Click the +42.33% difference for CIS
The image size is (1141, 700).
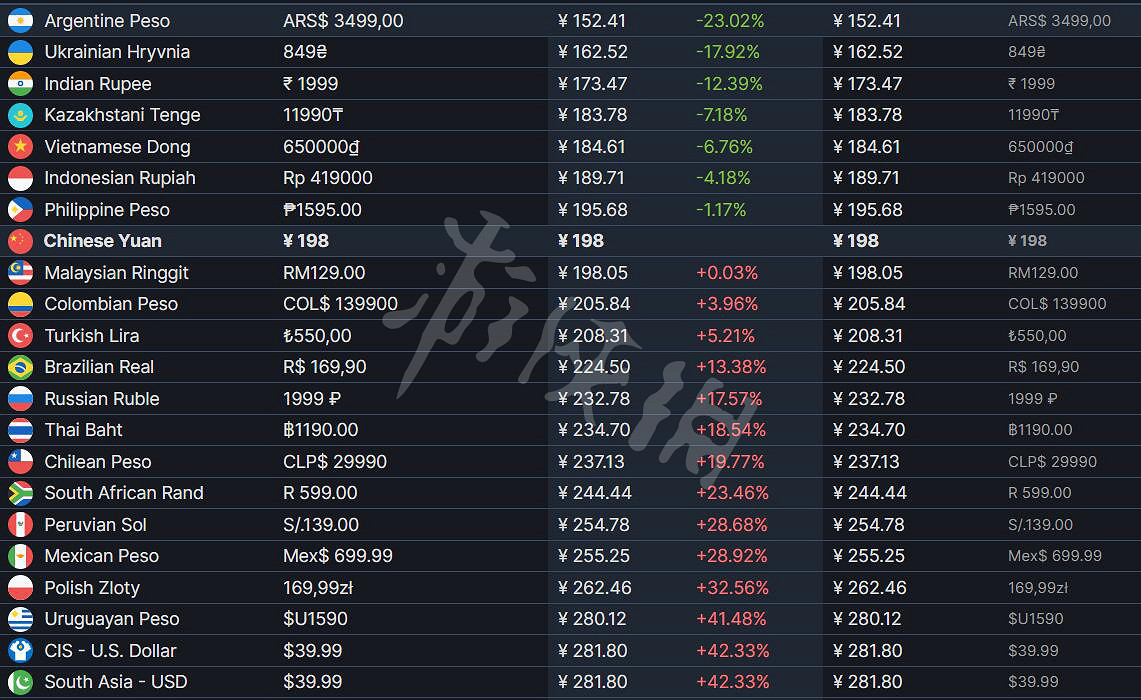[732, 651]
